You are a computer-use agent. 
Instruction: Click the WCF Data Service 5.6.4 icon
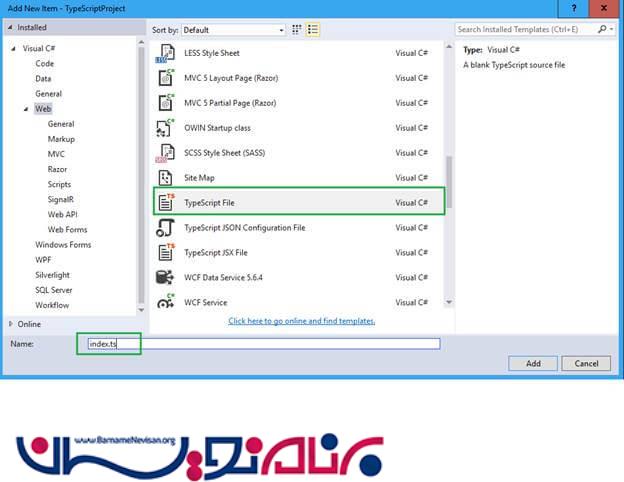point(165,277)
